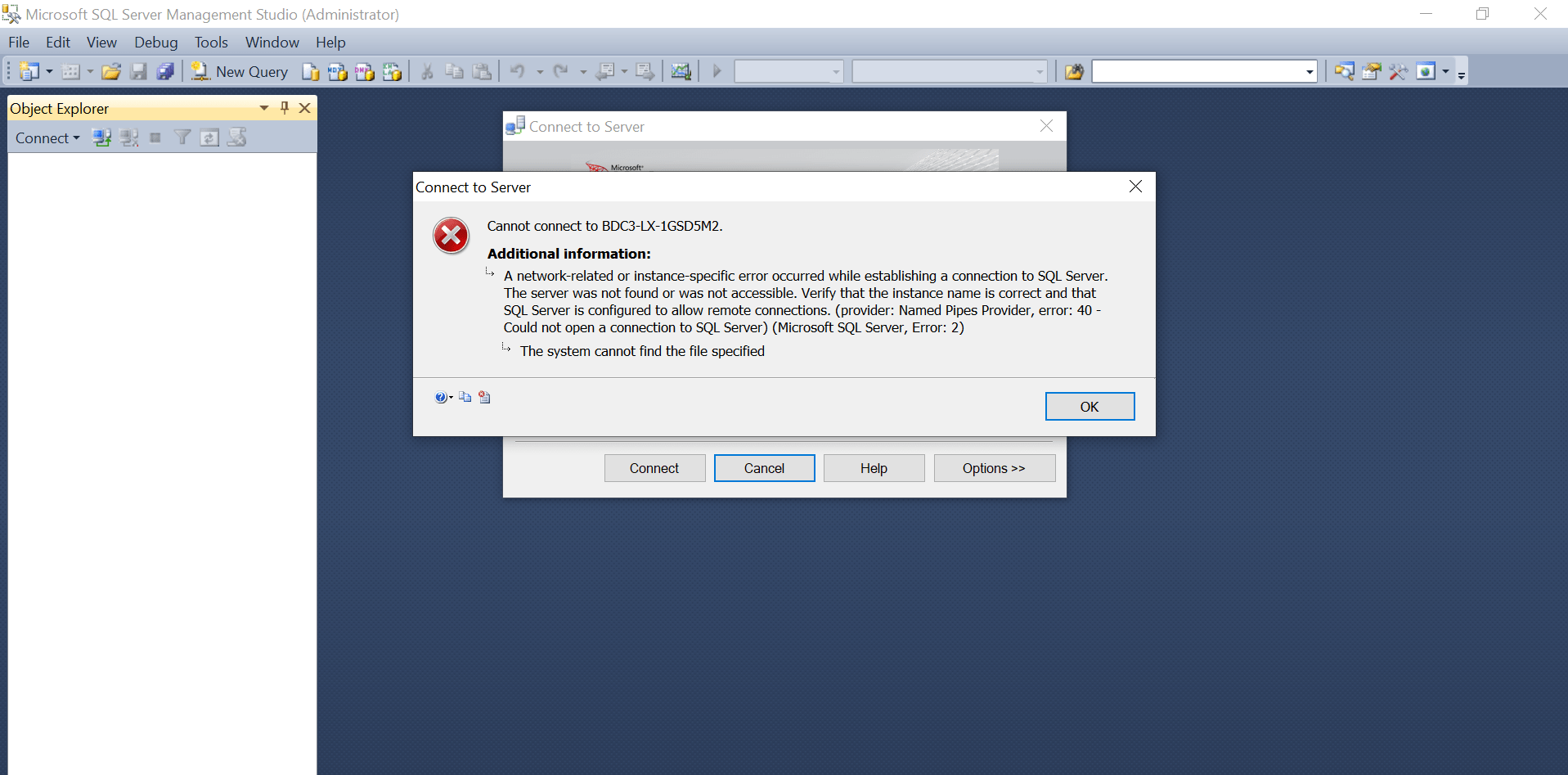Expand the Connect dropdown in Object Explorer

click(47, 138)
